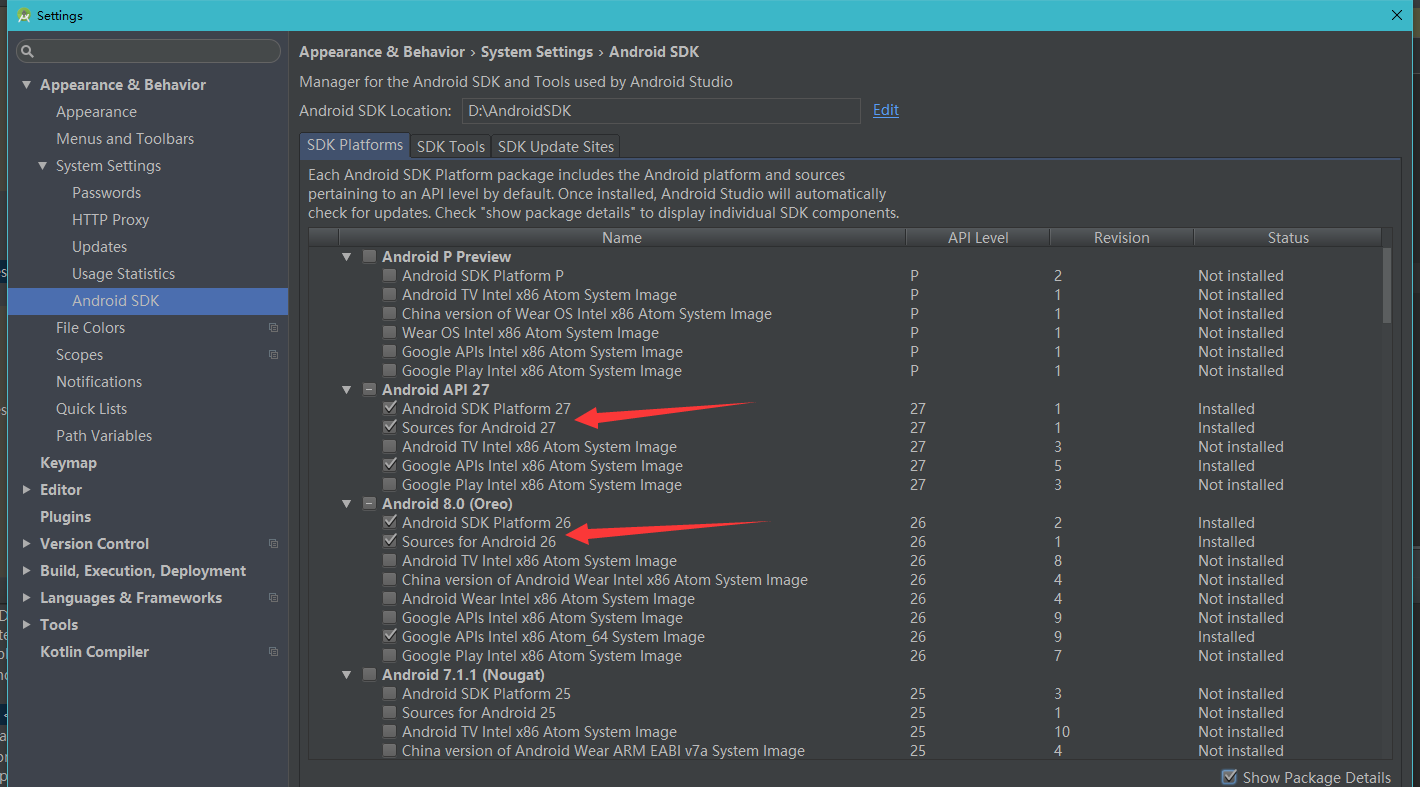Open the Updates settings page
This screenshot has height=787, width=1420.
click(99, 247)
